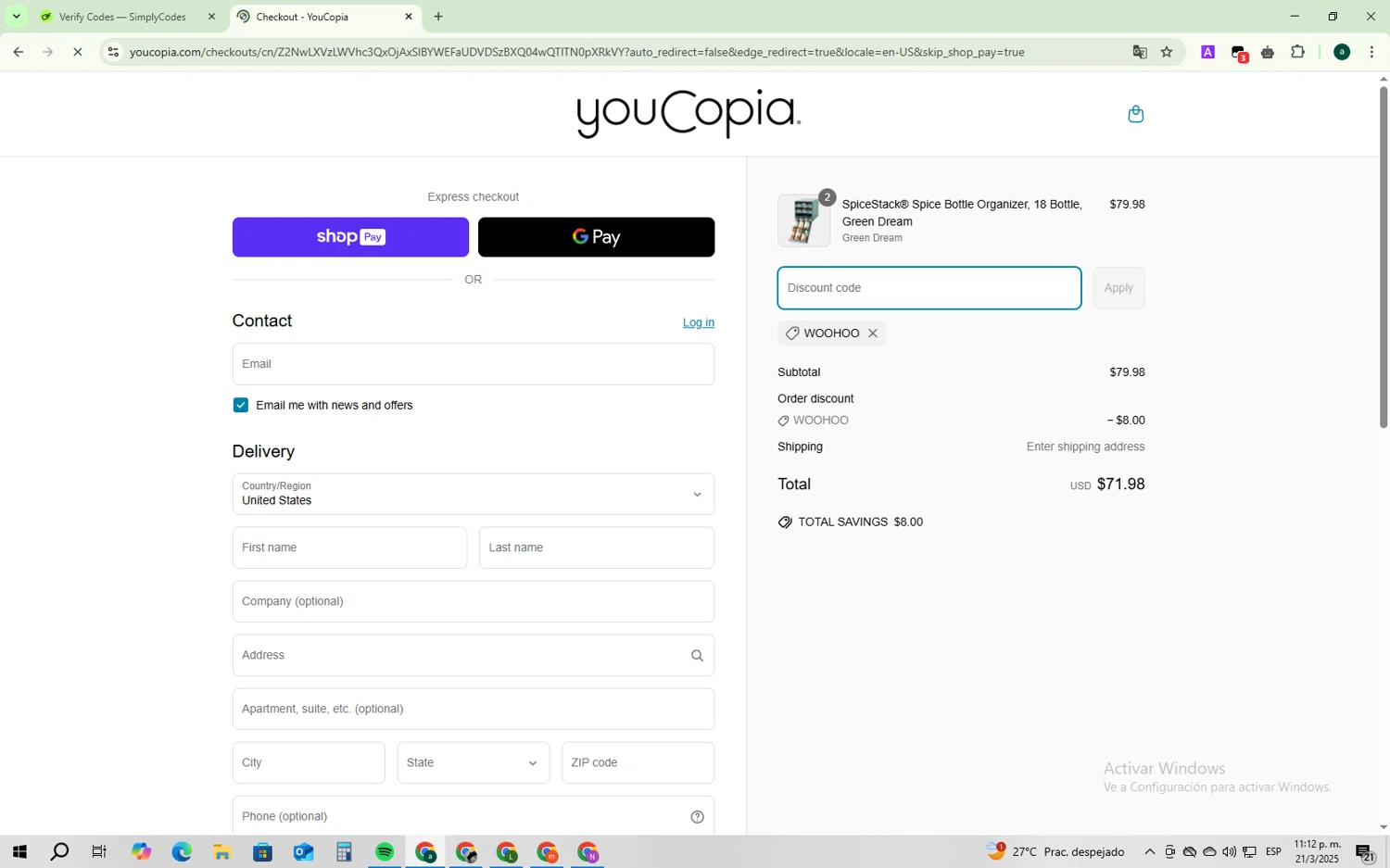Open the Windows Start menu
1390x868 pixels.
point(19,852)
